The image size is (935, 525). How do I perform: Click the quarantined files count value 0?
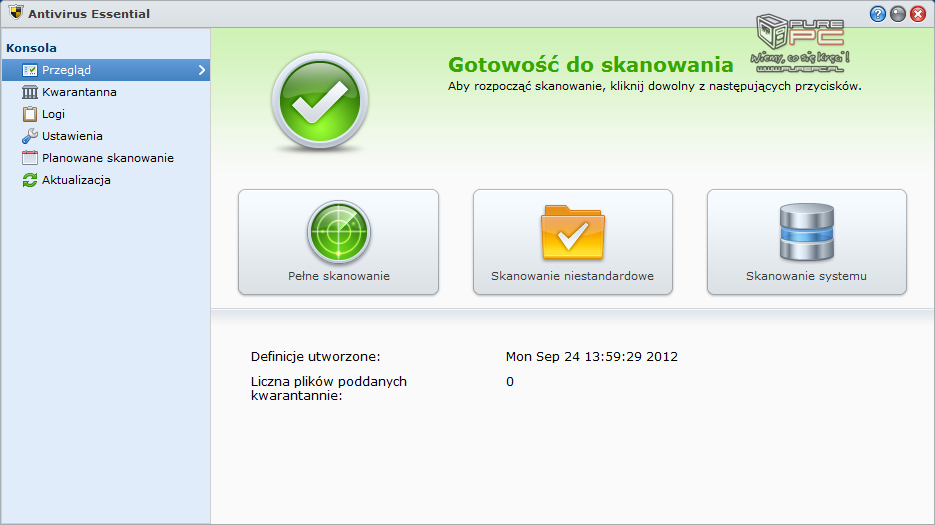pyautogui.click(x=510, y=381)
